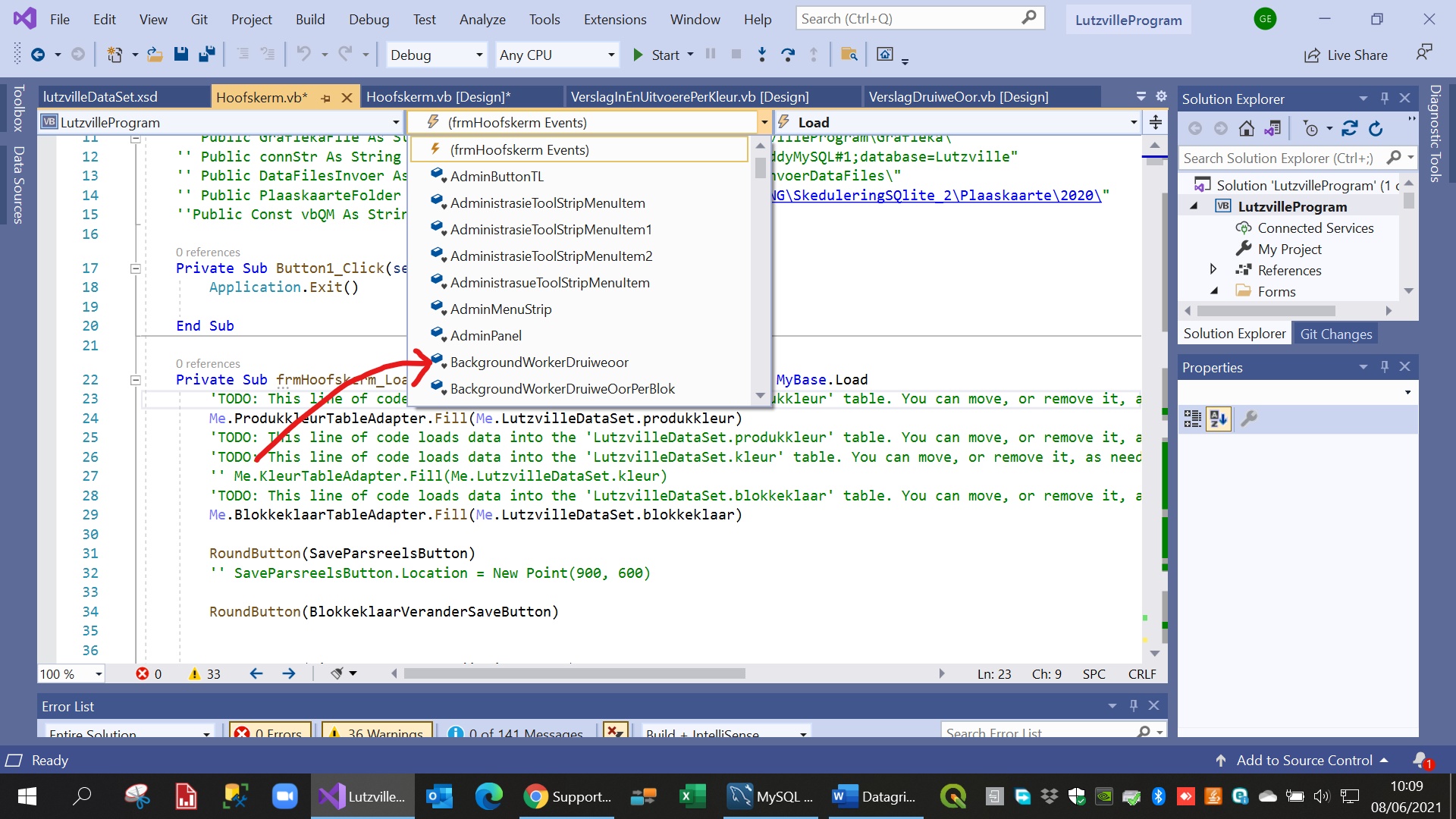1456x819 pixels.
Task: Toggle the 0 Errors filter button
Action: [x=269, y=731]
